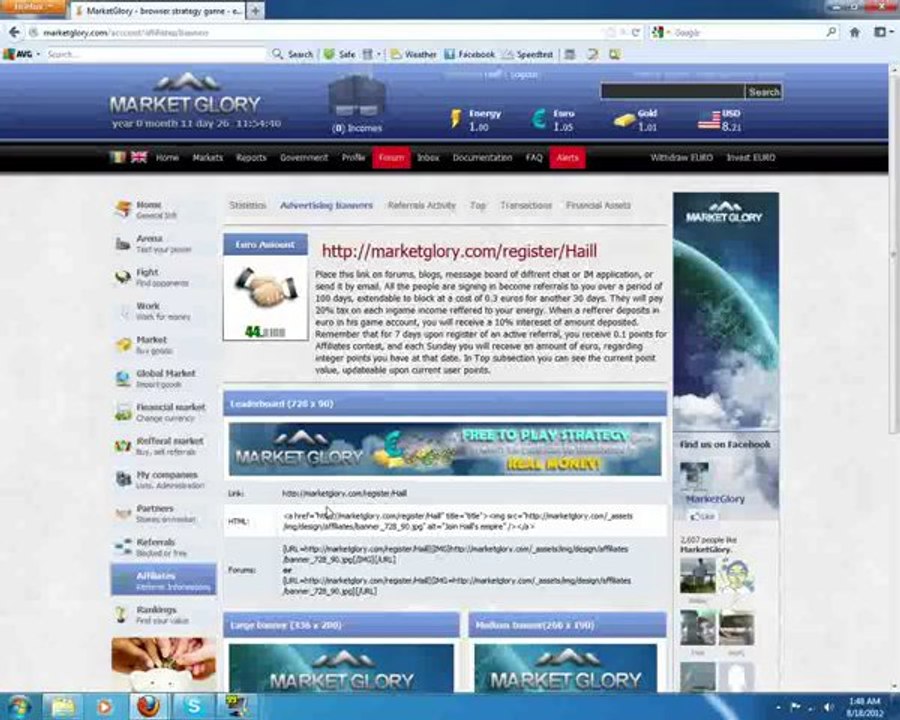Open the Refferal market sidebar item
The width and height of the screenshot is (900, 720).
point(164,446)
